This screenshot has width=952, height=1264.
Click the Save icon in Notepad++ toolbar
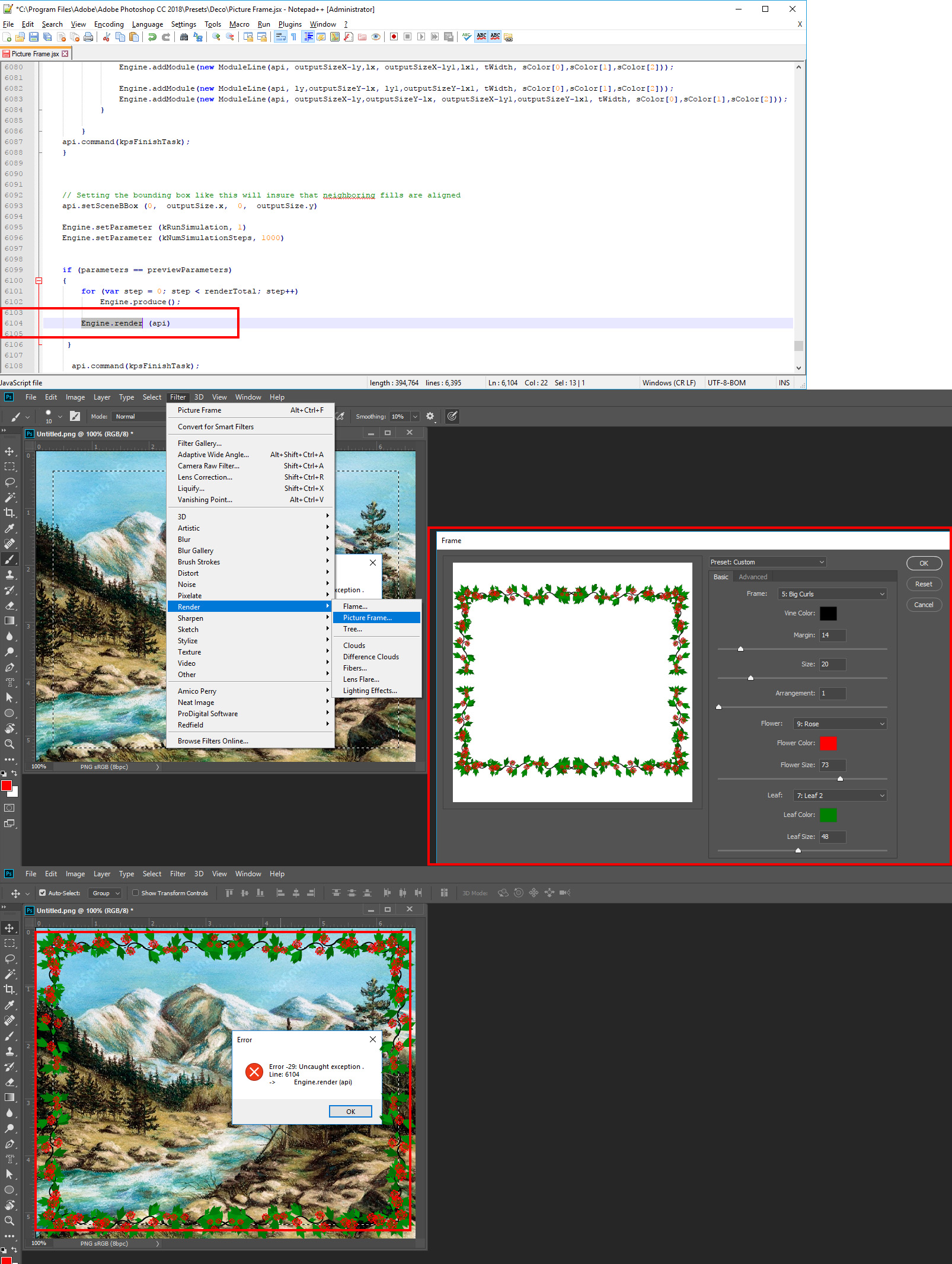34,37
